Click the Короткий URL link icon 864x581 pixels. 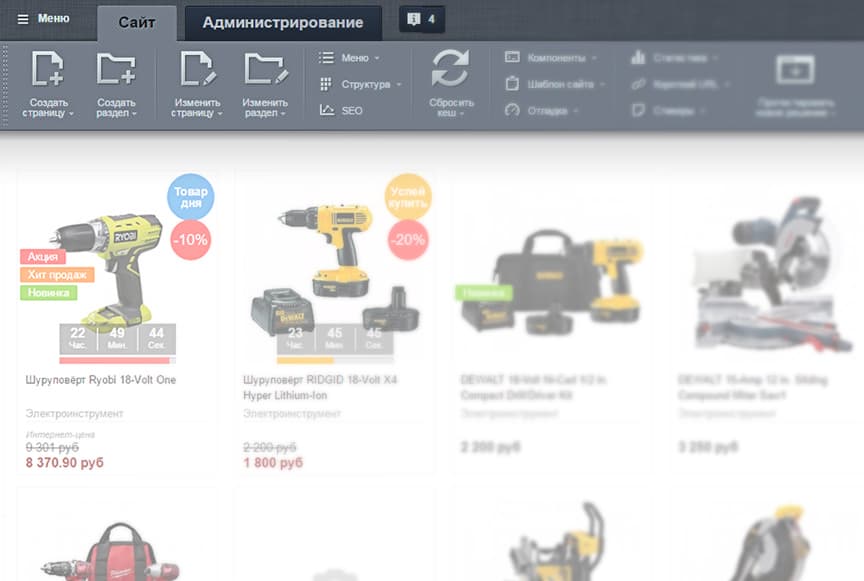tap(638, 84)
